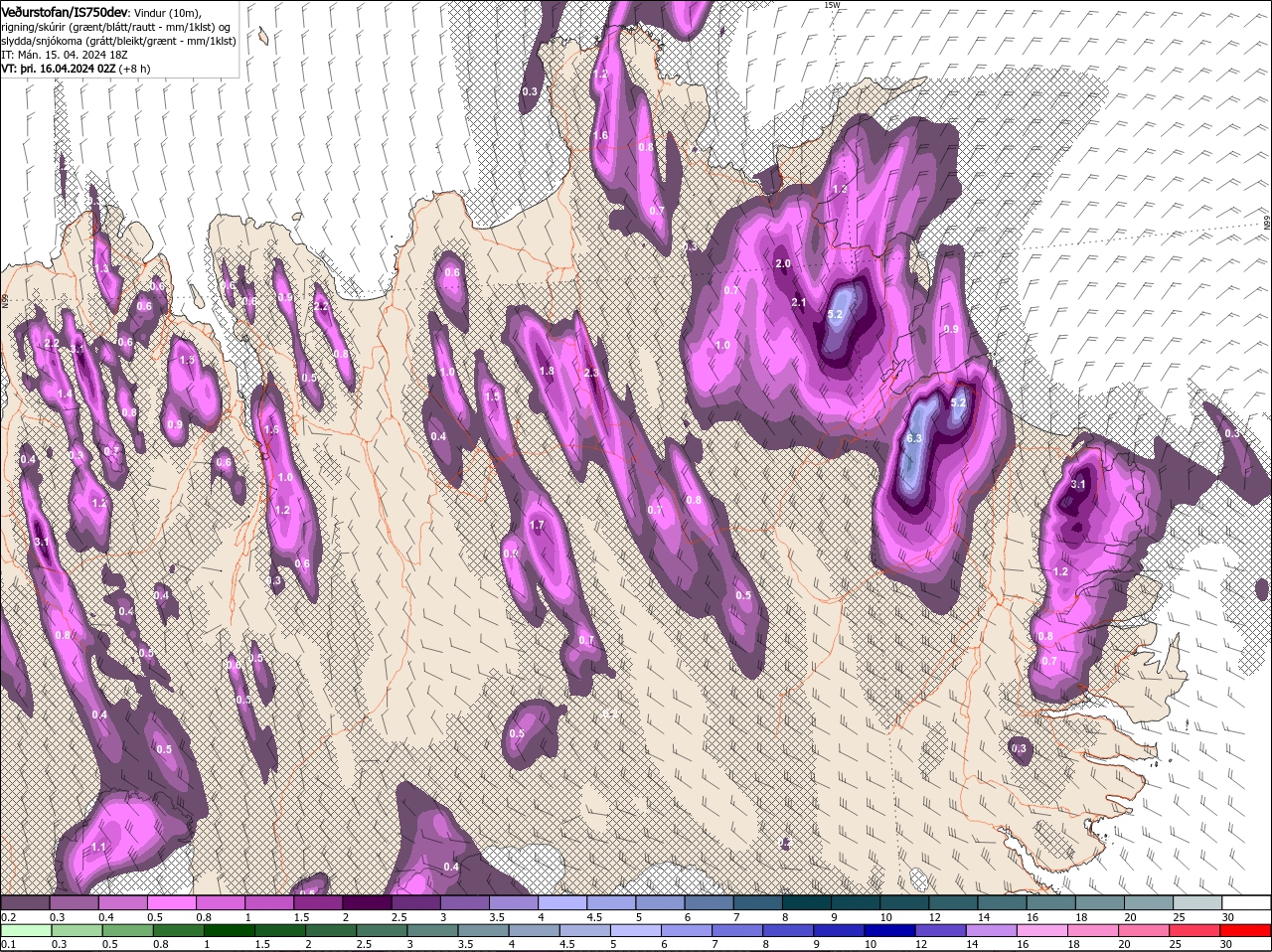This screenshot has width=1272, height=952.
Task: Select upper legend swatch between 6 and 7
Action: tap(709, 902)
